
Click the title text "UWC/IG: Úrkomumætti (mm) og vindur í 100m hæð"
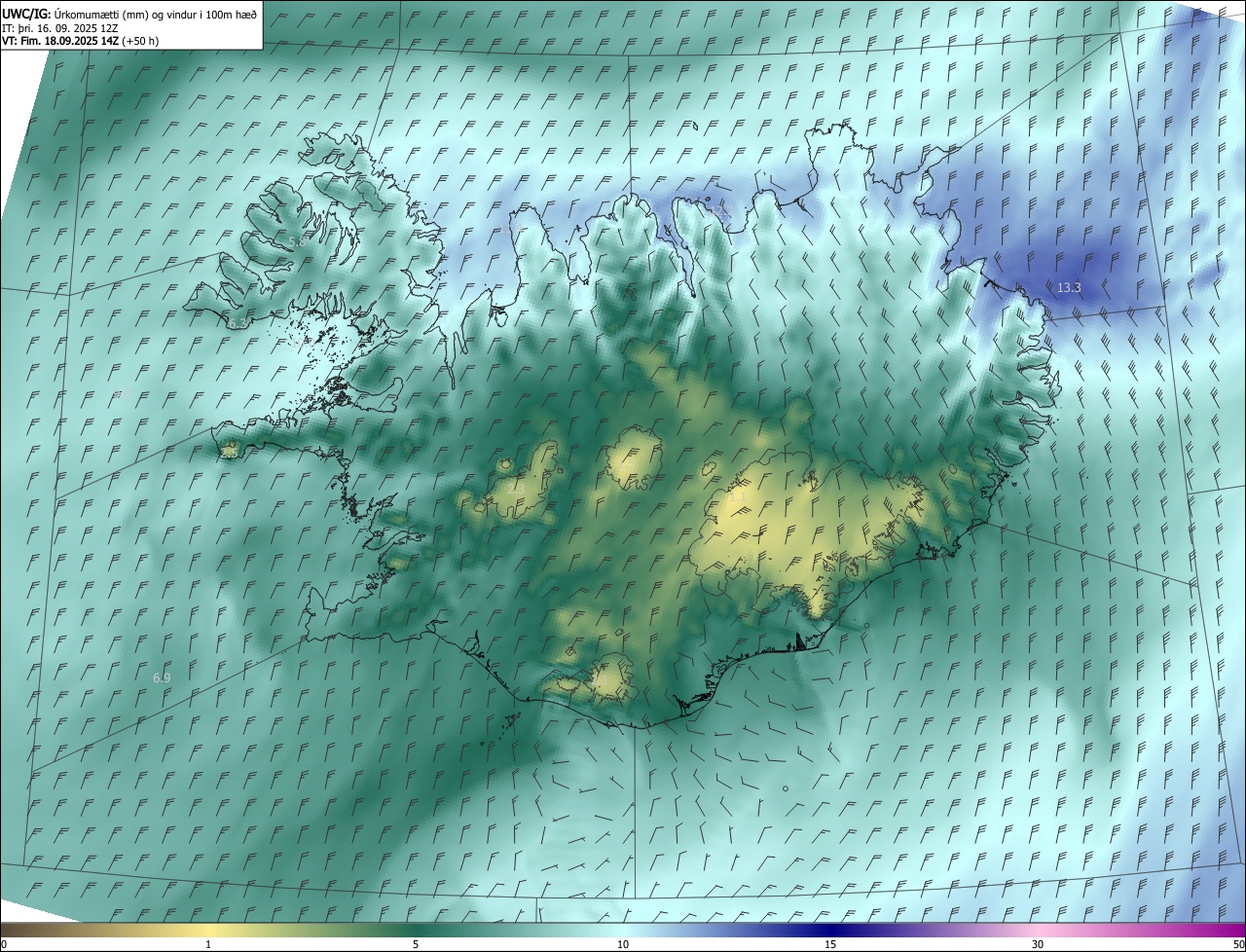(x=129, y=14)
